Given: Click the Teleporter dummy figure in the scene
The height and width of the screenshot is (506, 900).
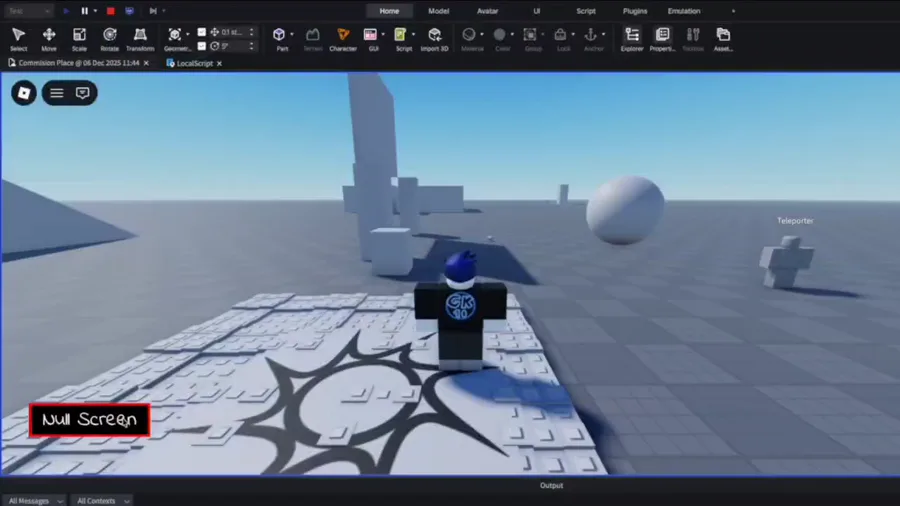Looking at the screenshot, I should click(x=786, y=262).
